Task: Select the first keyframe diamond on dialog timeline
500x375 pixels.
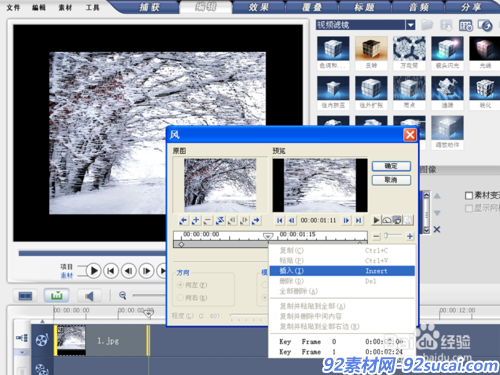Action: coord(181,244)
